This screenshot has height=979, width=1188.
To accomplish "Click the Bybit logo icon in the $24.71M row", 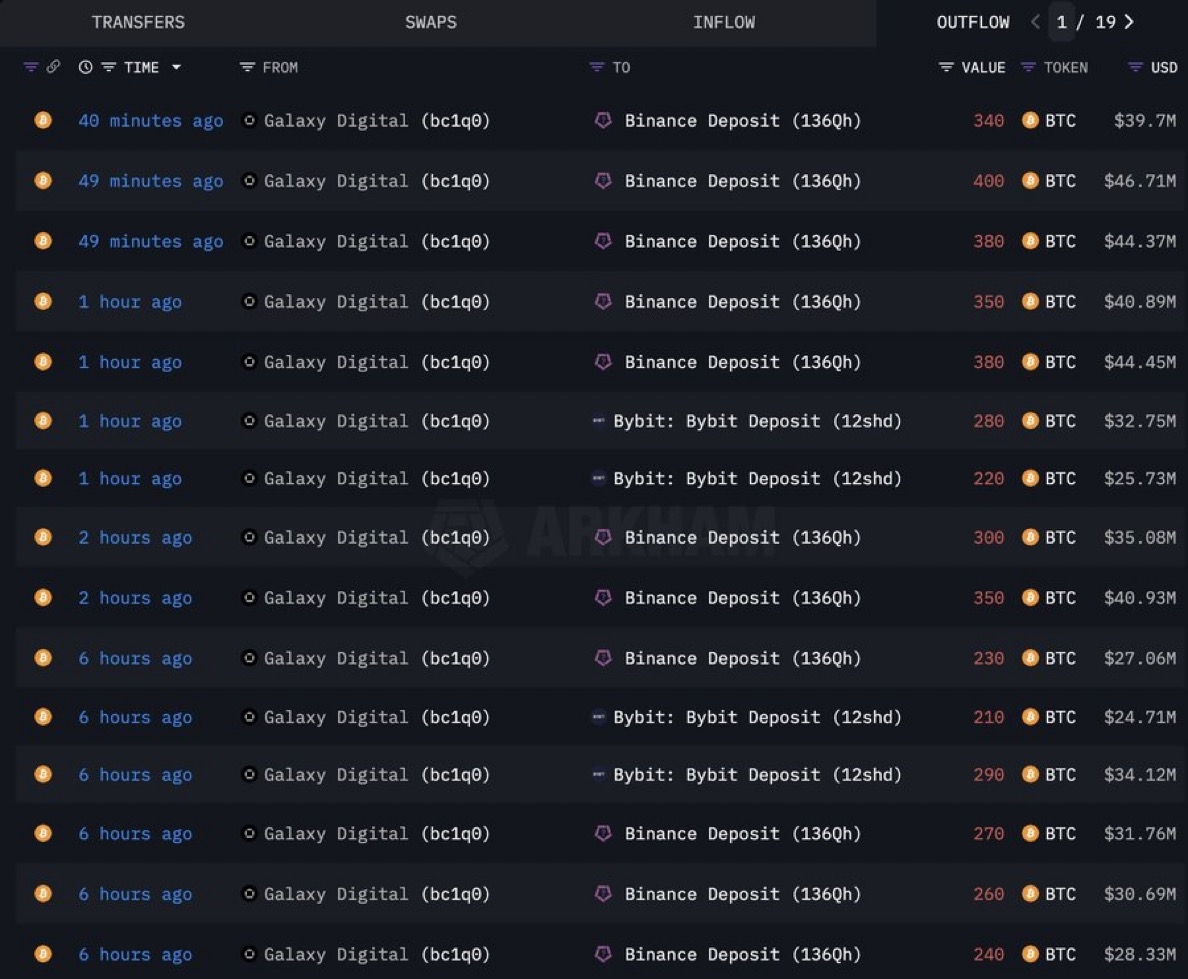I will coord(599,716).
